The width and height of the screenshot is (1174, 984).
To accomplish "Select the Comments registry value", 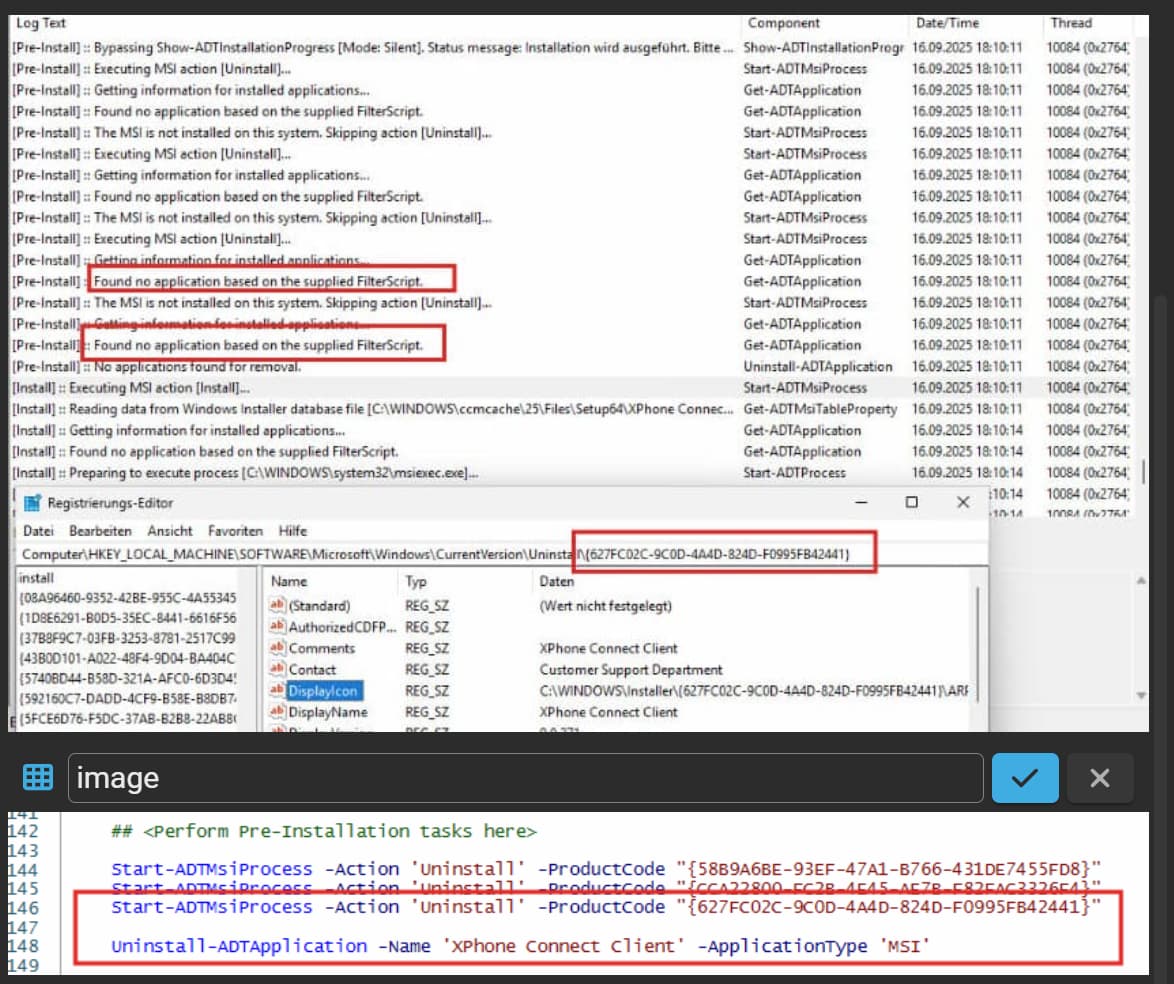I will [x=322, y=649].
